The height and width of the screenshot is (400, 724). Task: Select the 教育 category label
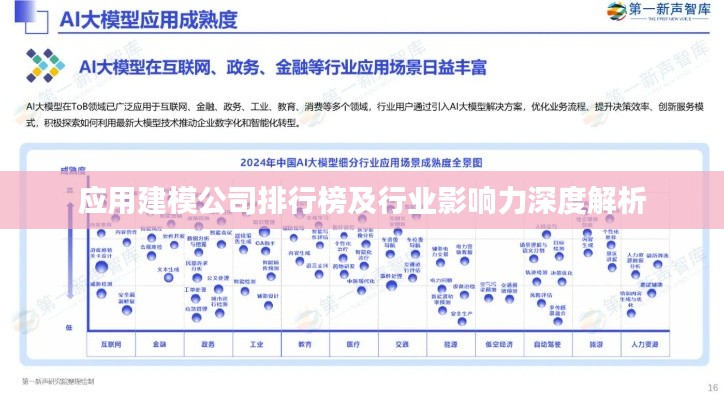tap(305, 343)
